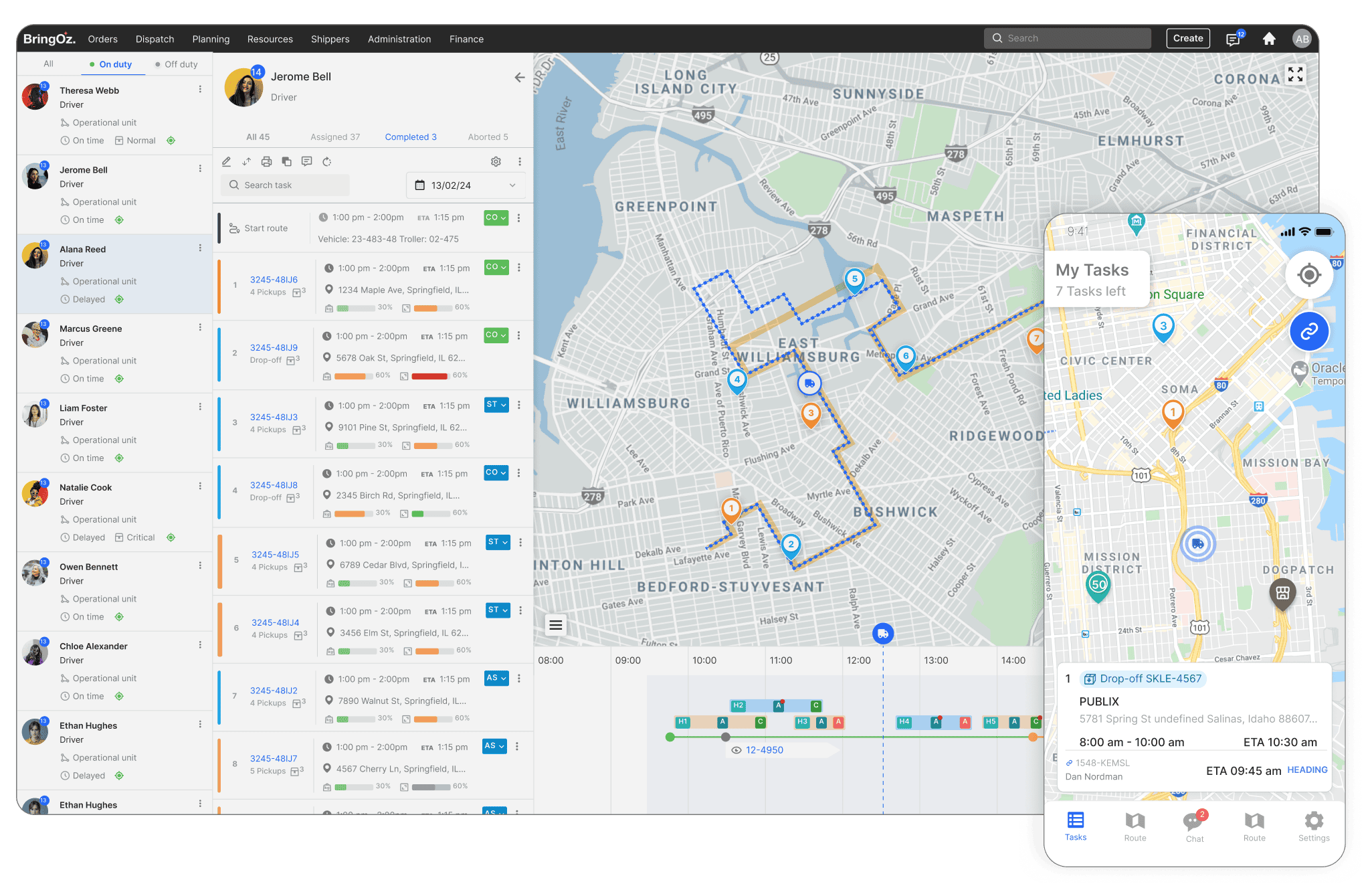
Task: Open the 13/02/24 date dropdown
Action: pyautogui.click(x=466, y=185)
